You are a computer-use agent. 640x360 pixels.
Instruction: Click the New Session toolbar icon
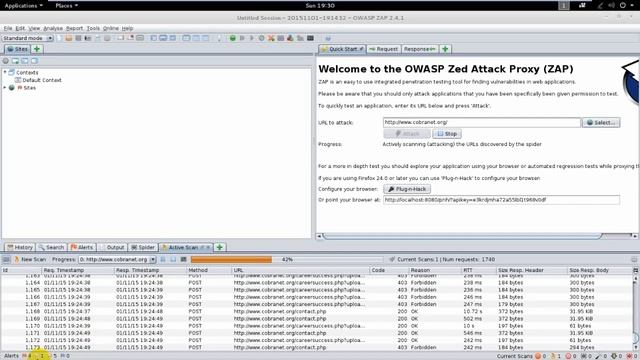click(59, 38)
